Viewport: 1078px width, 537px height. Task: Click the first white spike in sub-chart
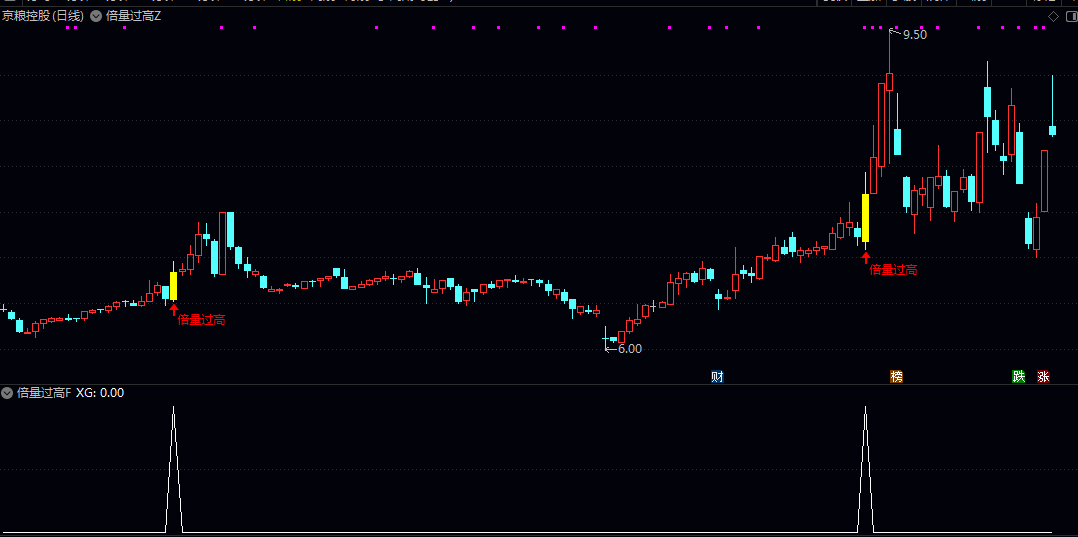pos(173,470)
